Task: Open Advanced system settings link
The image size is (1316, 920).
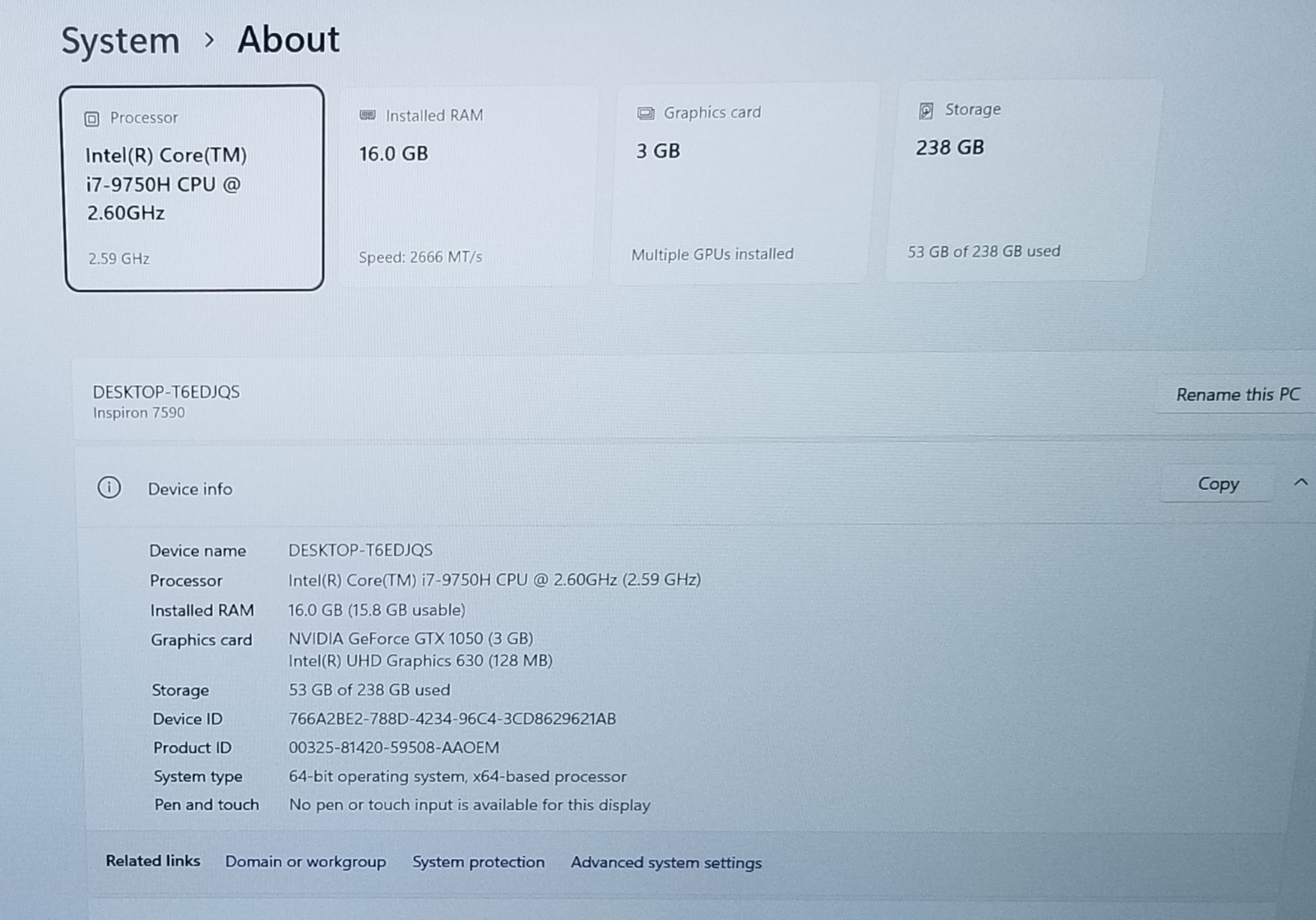Action: 666,862
